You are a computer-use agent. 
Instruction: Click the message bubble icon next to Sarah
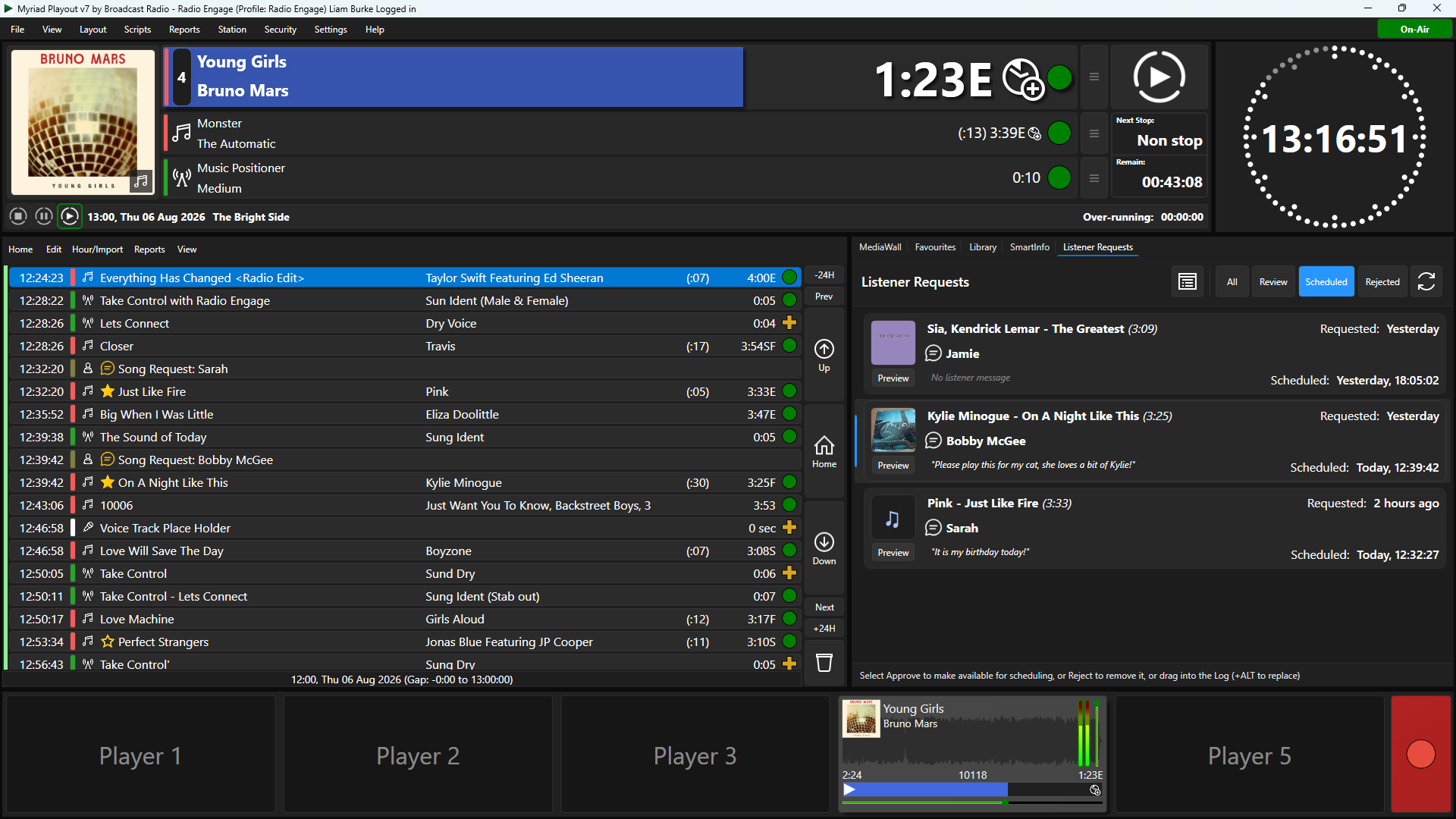(x=934, y=528)
